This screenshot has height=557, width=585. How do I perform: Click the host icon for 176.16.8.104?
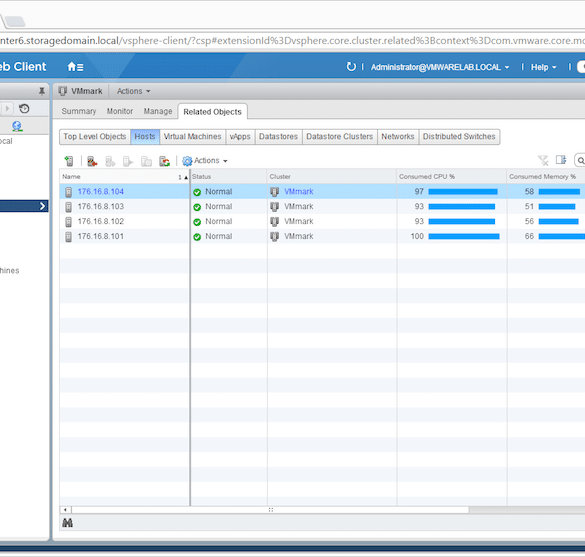pyautogui.click(x=68, y=192)
